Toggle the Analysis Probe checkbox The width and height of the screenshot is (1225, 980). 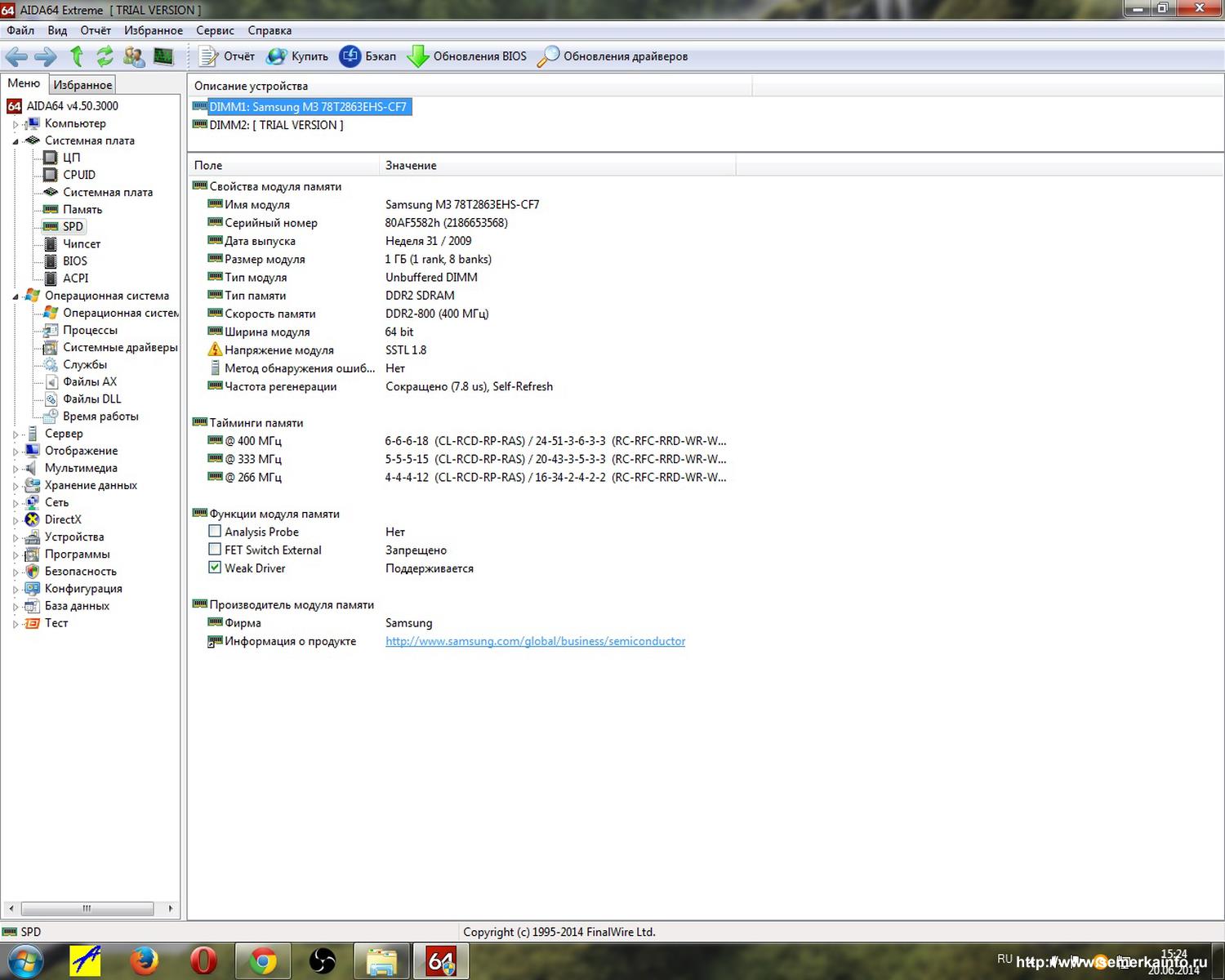pyautogui.click(x=215, y=532)
